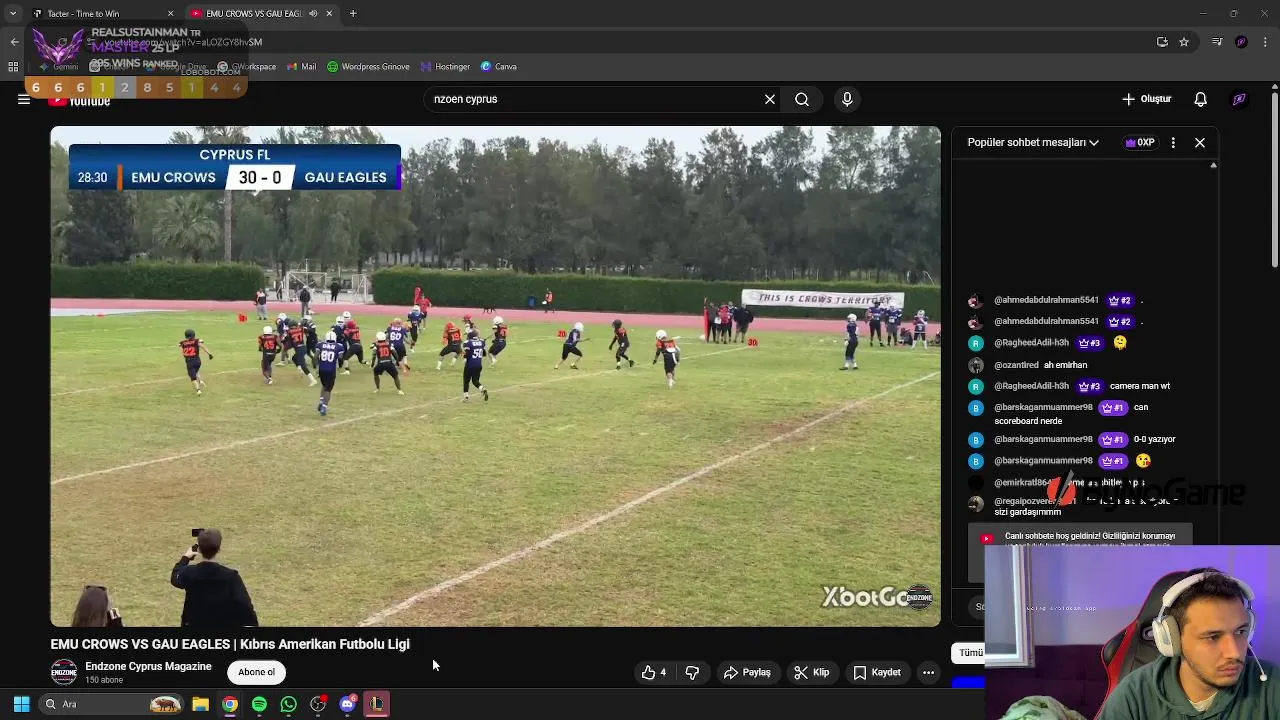Open Spotify from the taskbar
The width and height of the screenshot is (1280, 720).
(259, 704)
